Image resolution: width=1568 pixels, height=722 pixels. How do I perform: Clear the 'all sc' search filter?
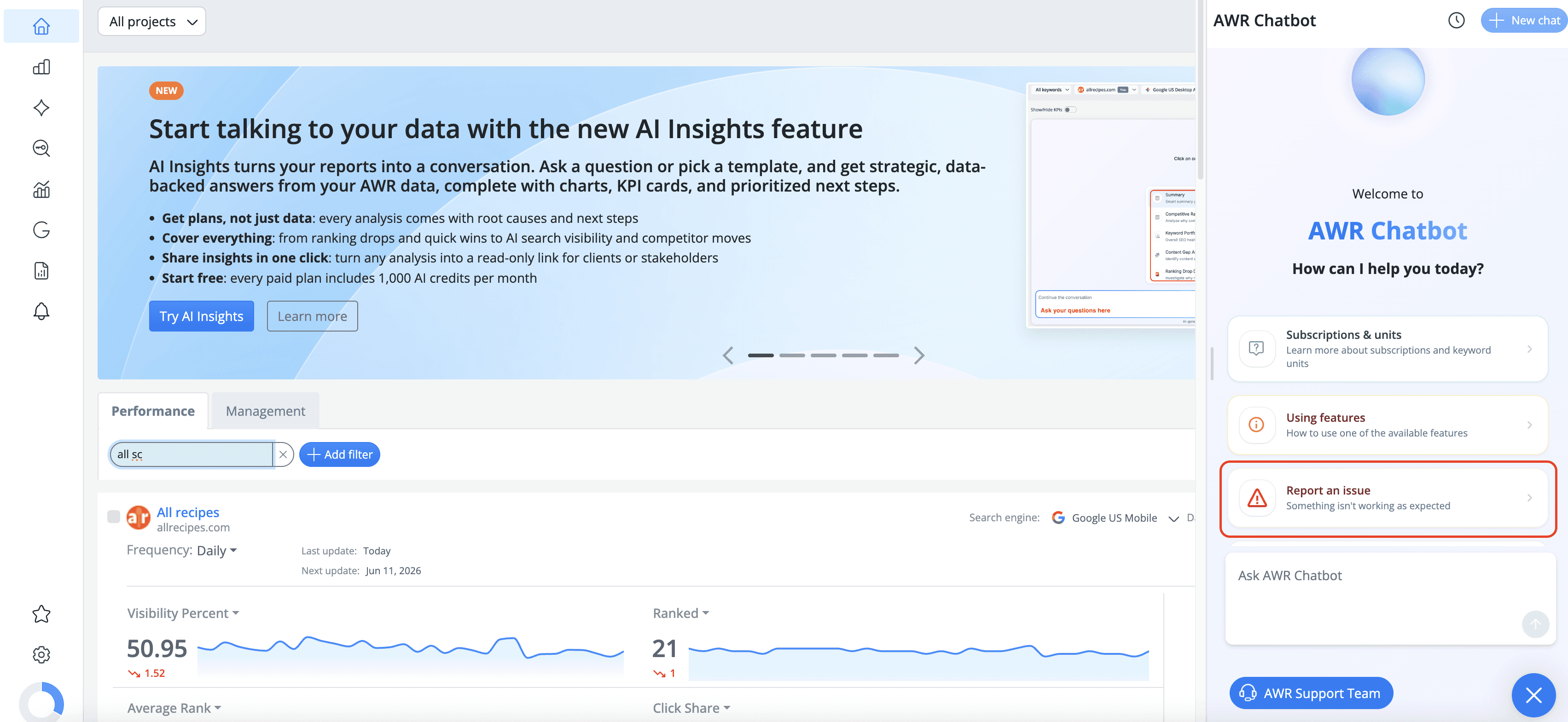[283, 454]
